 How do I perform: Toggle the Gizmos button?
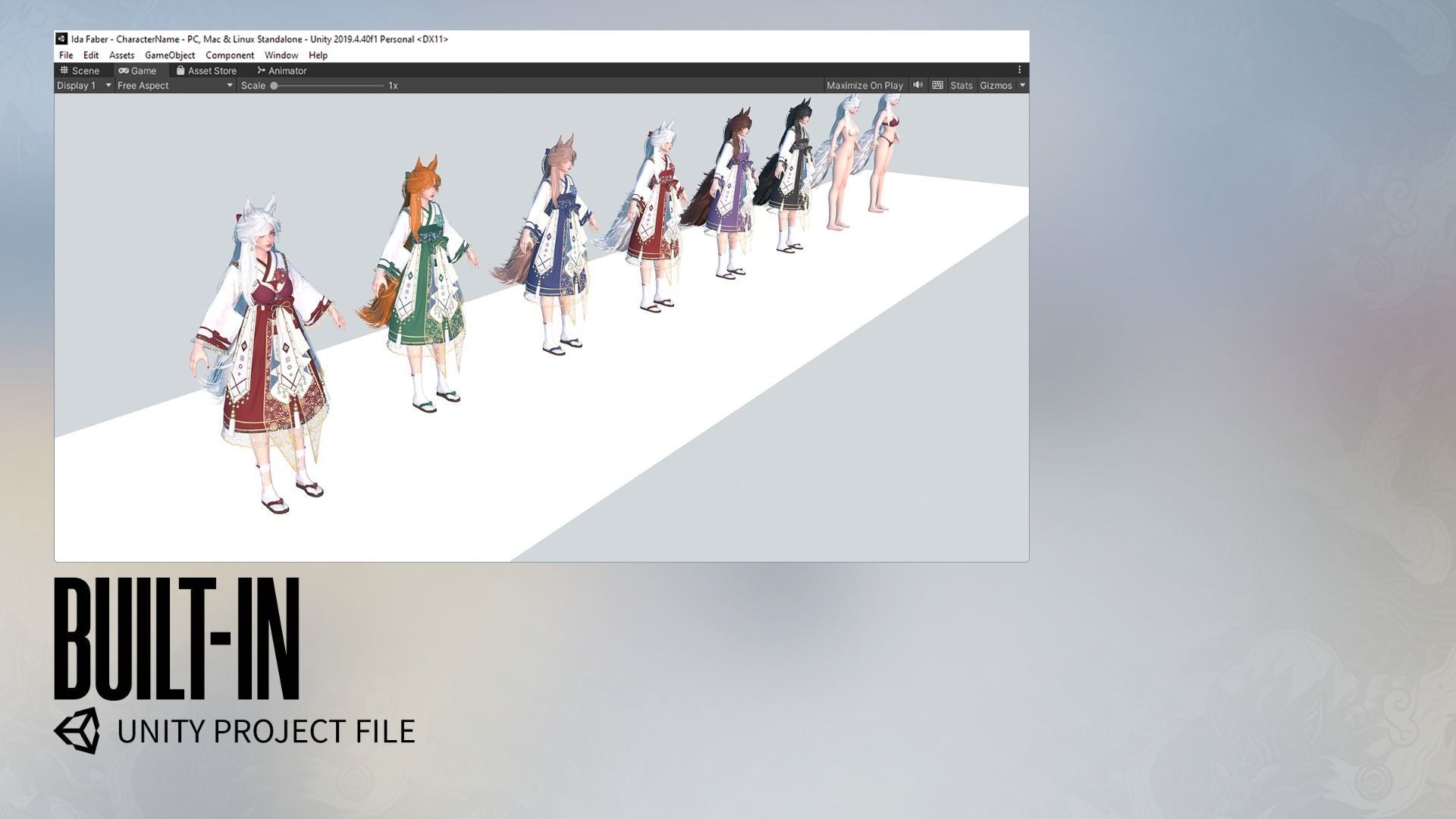[x=996, y=86]
